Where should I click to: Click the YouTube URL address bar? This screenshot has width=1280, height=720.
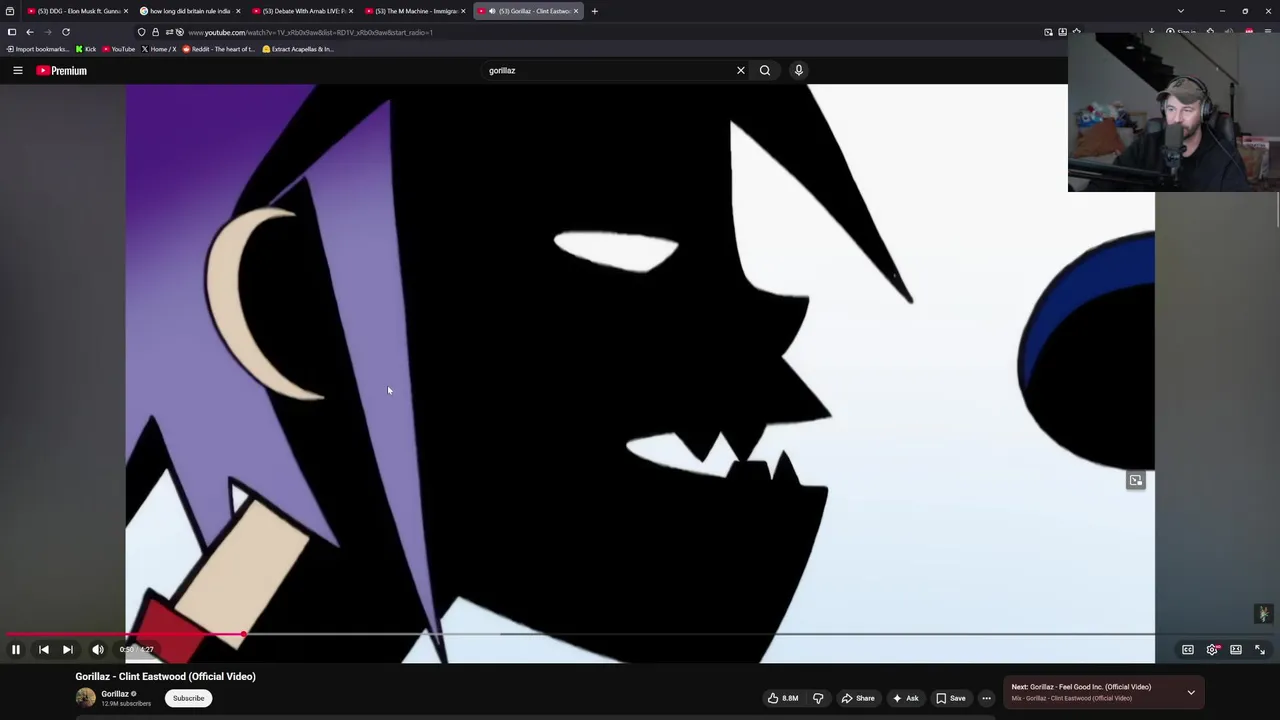(600, 32)
